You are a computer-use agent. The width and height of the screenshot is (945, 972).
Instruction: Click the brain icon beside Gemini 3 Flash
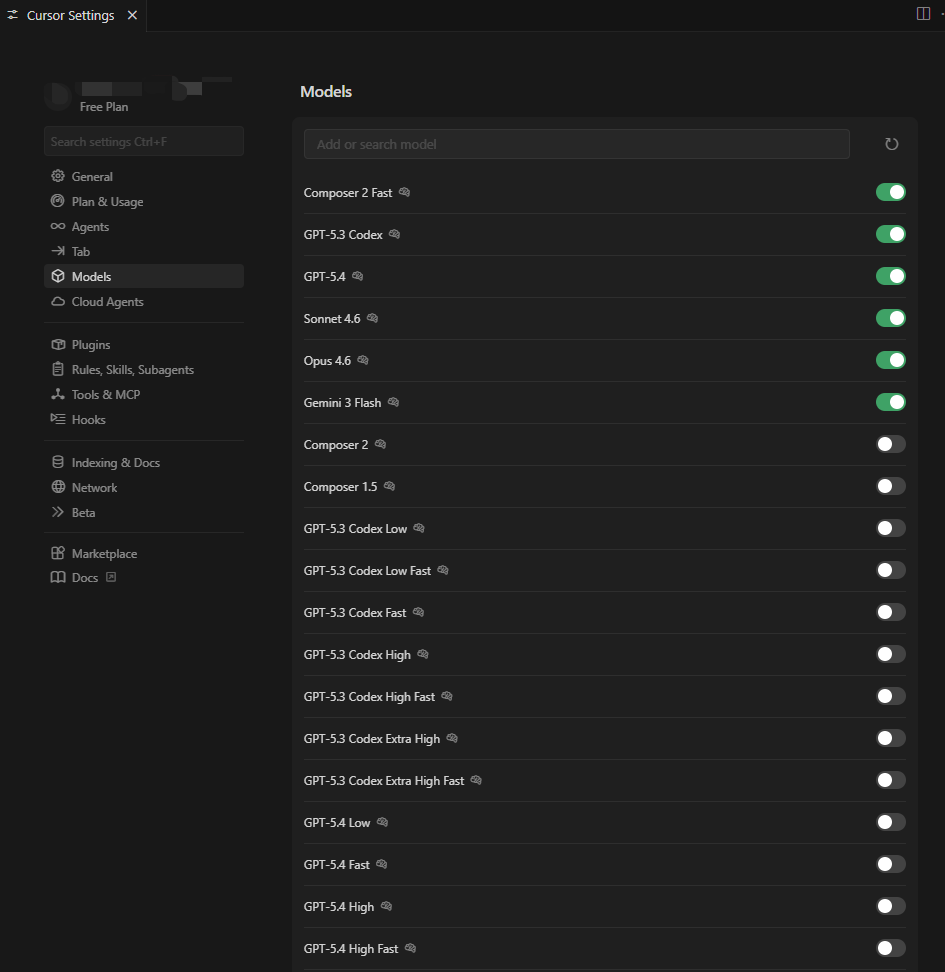[x=393, y=402]
